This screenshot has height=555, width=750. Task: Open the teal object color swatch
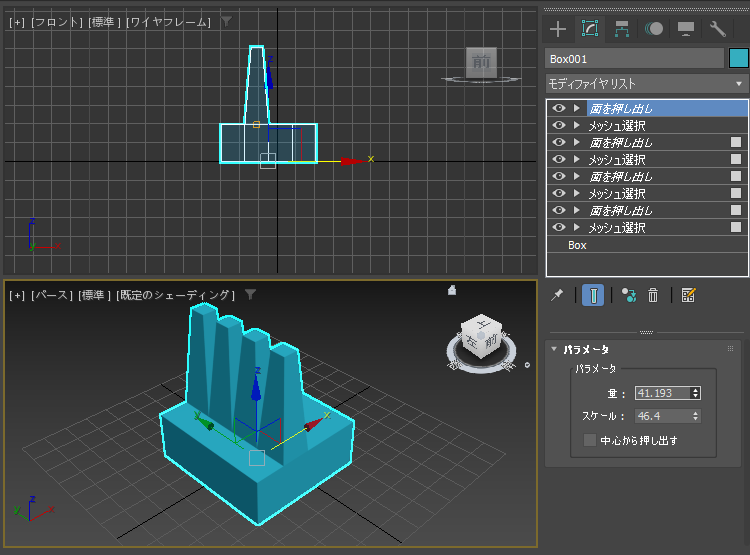[739, 58]
